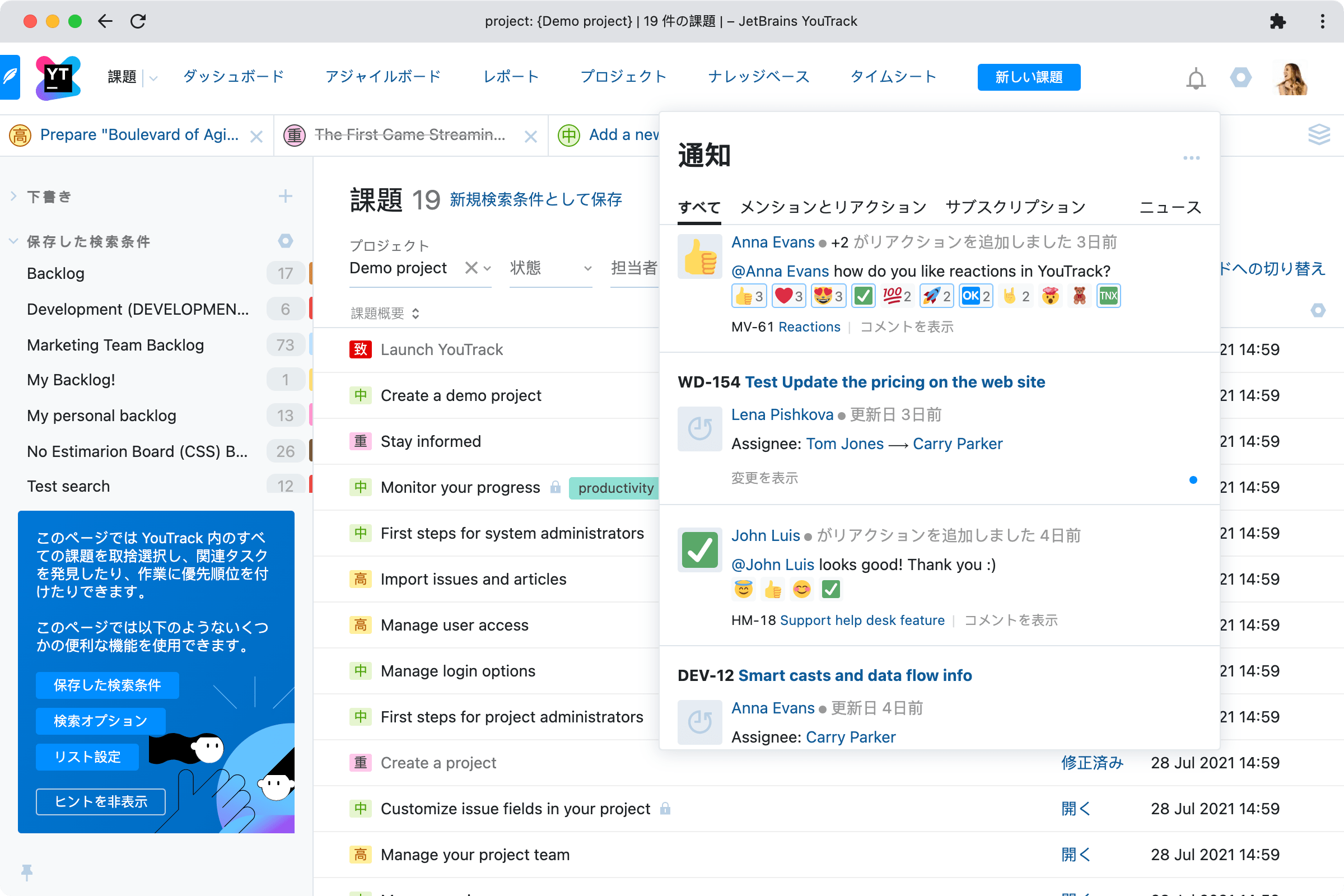Click the lock icon on Customize issue fields

665,808
